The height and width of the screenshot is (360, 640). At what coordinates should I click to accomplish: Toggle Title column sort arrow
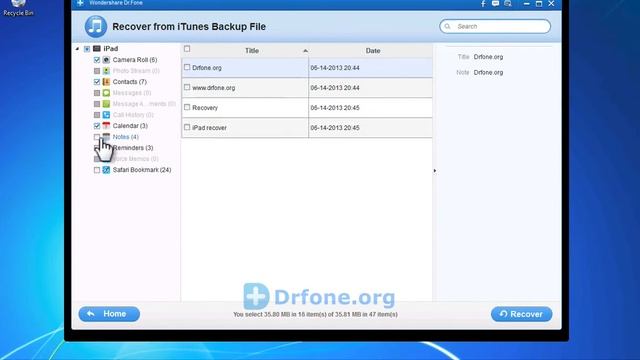tap(305, 51)
